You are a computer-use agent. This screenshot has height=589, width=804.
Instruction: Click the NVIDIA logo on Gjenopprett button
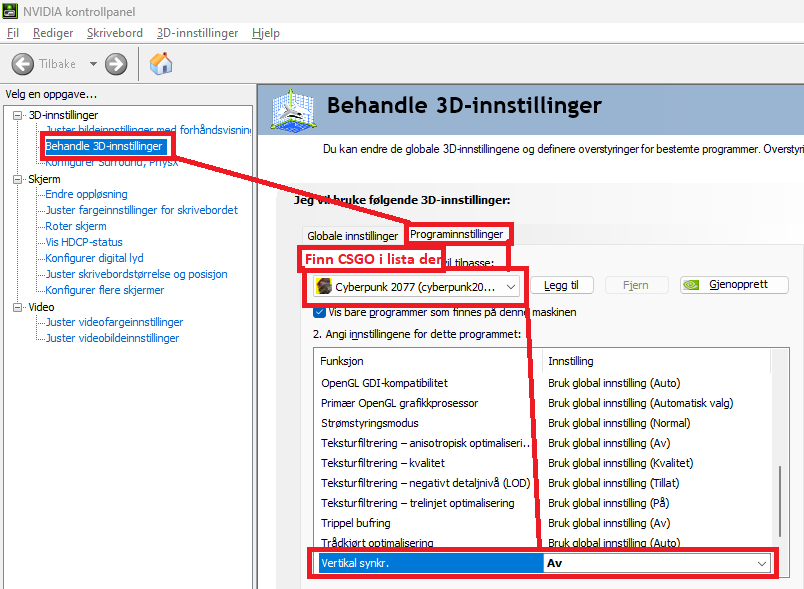691,285
